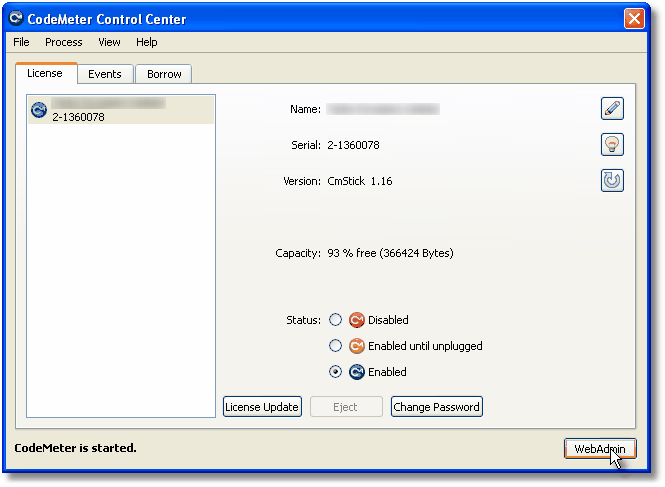665x487 pixels.
Task: Click serial value 2-1360078 in details
Action: click(353, 145)
